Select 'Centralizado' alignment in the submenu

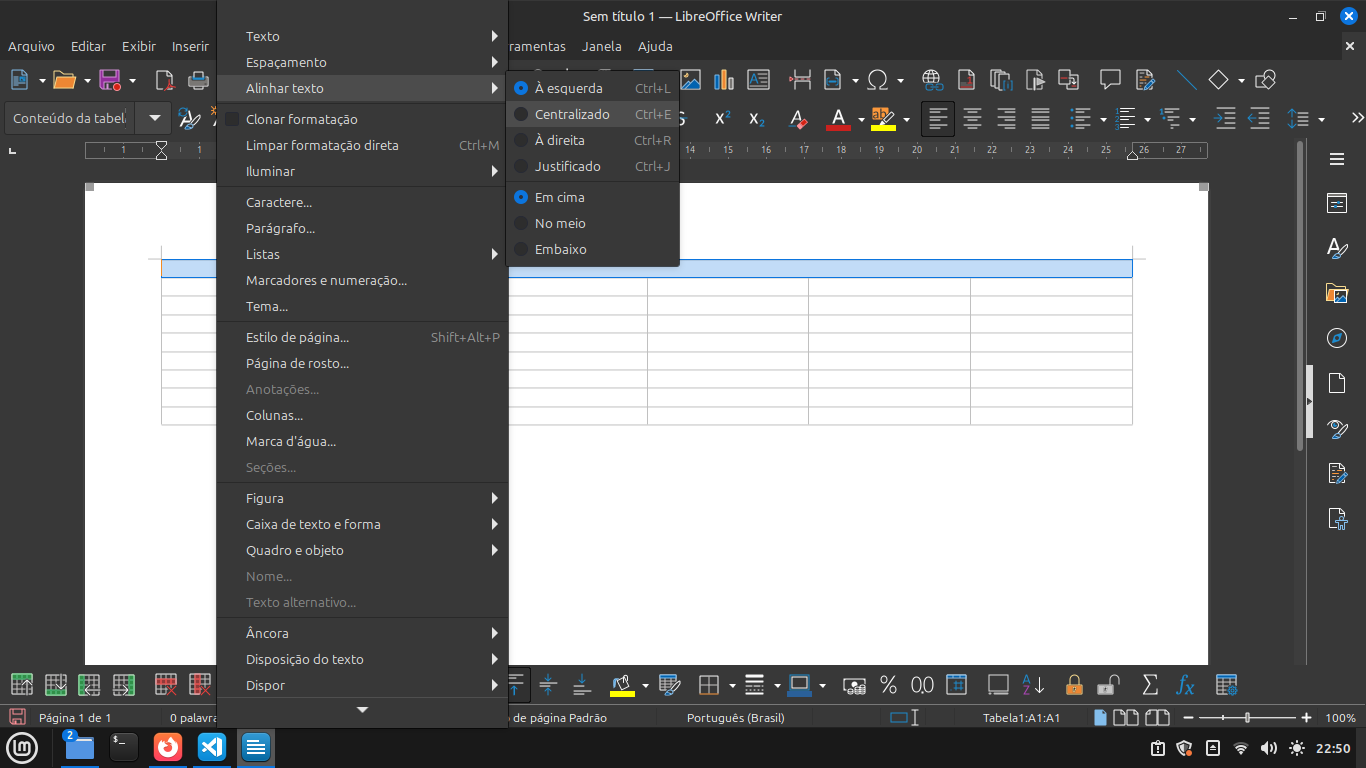coord(593,114)
